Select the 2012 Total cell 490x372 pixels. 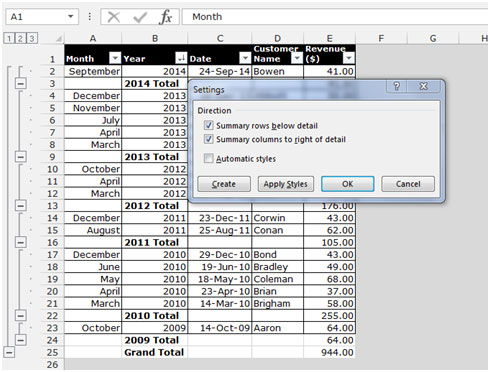pos(155,206)
